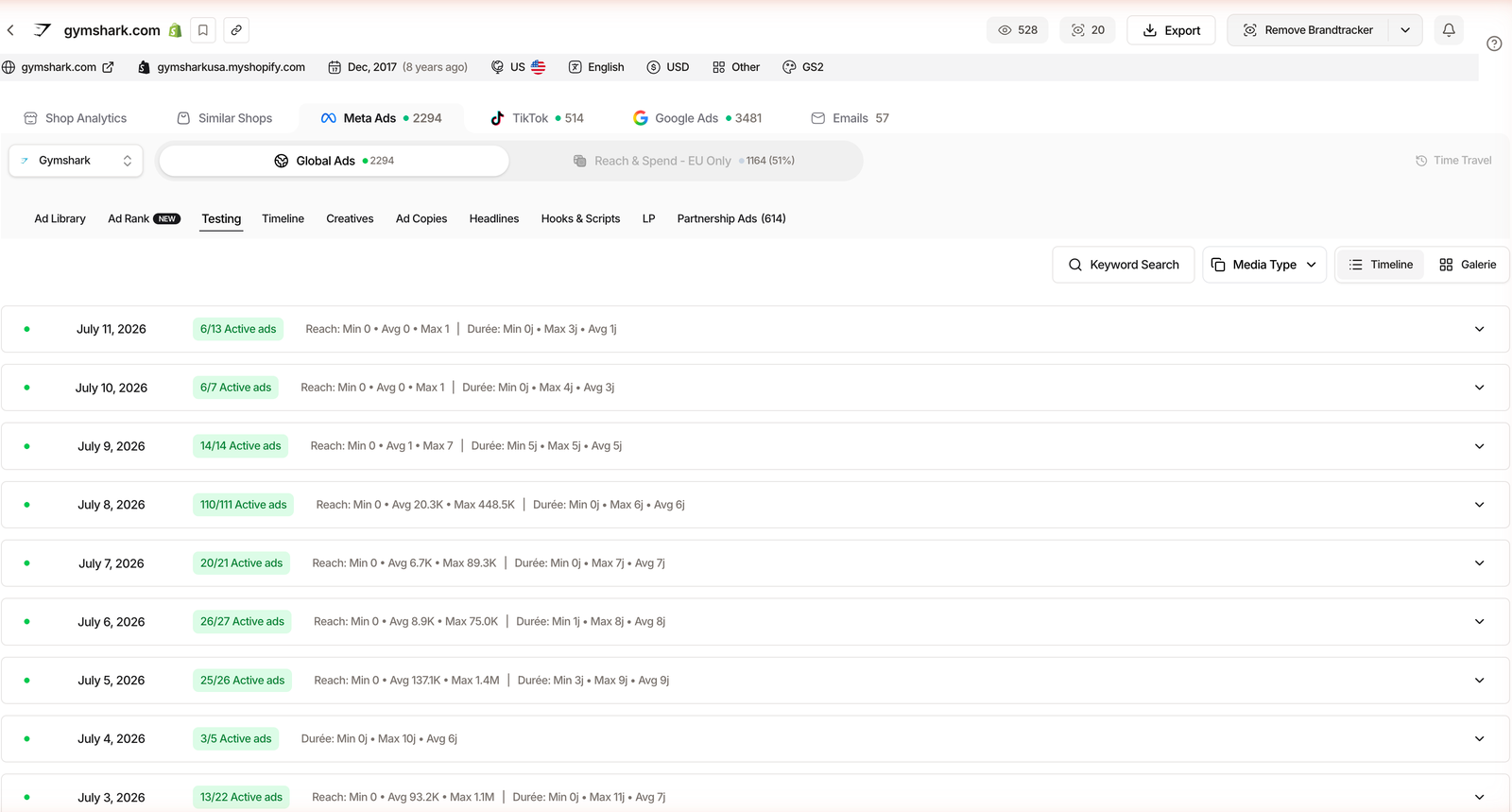Click the USD currency tag
The width and height of the screenshot is (1512, 812).
668,67
